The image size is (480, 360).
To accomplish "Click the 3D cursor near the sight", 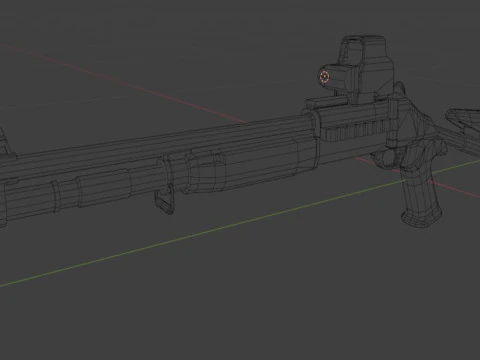I will pyautogui.click(x=324, y=77).
